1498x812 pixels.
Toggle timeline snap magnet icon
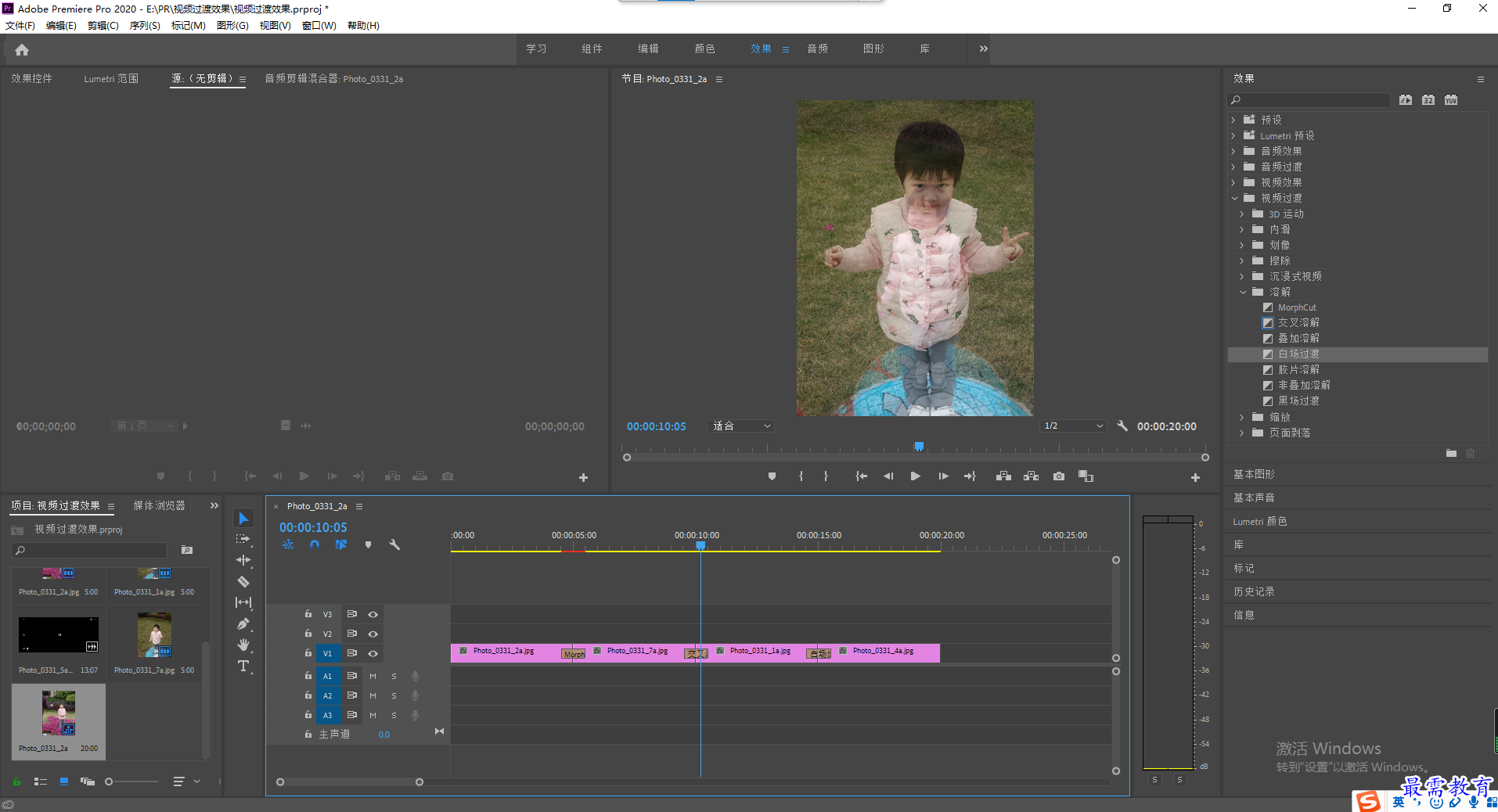tap(315, 544)
